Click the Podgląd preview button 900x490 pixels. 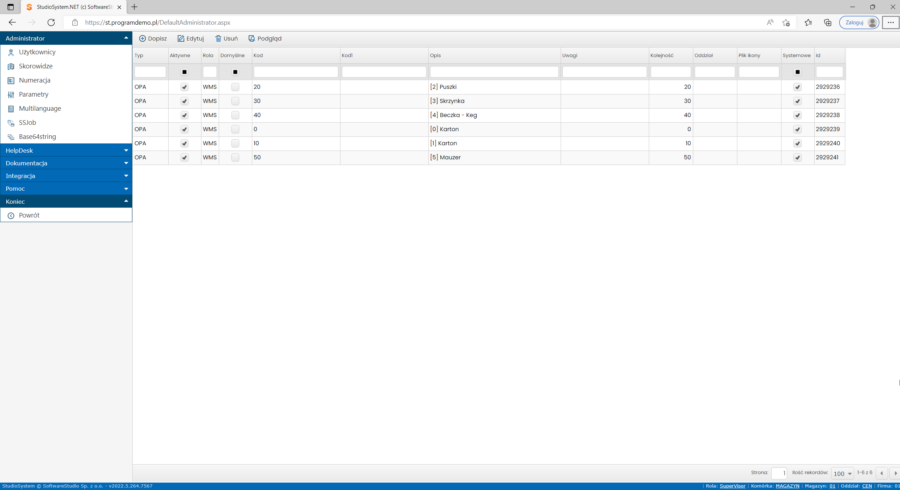click(265, 38)
